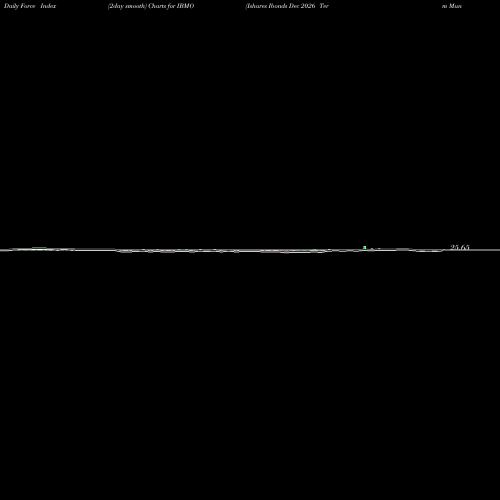Click the bright green marker on the chart line

point(365,247)
